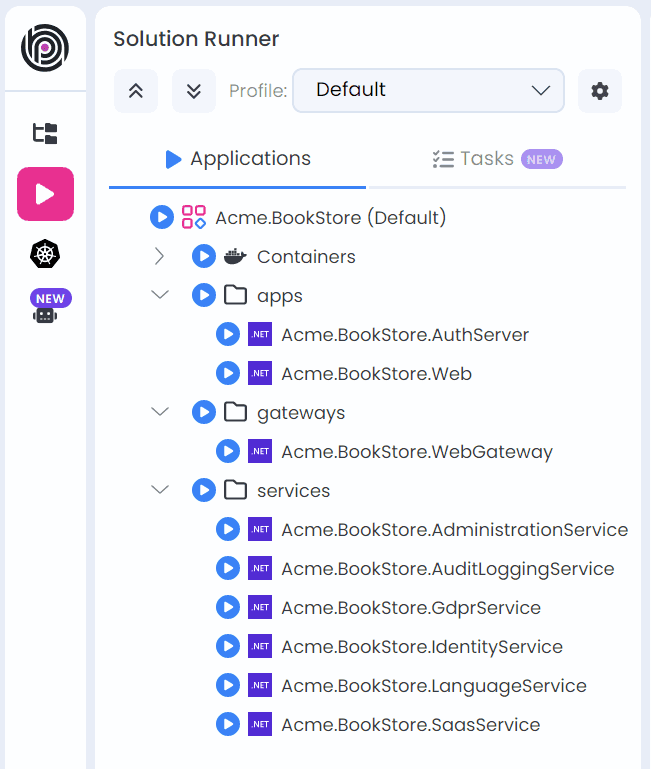Collapse the services folder
The width and height of the screenshot is (651, 769).
[159, 491]
